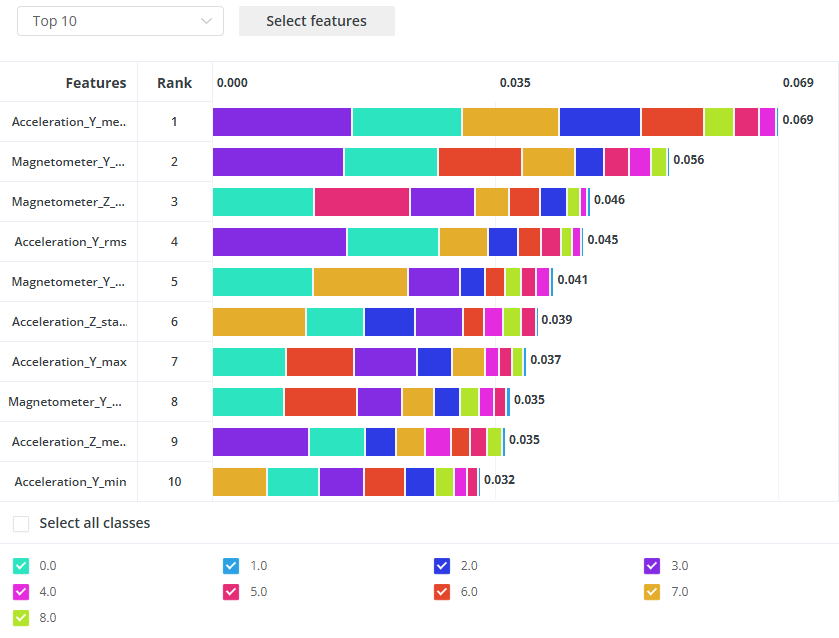Toggle the class 2.0 blue checkbox
839x638 pixels.
click(x=442, y=566)
